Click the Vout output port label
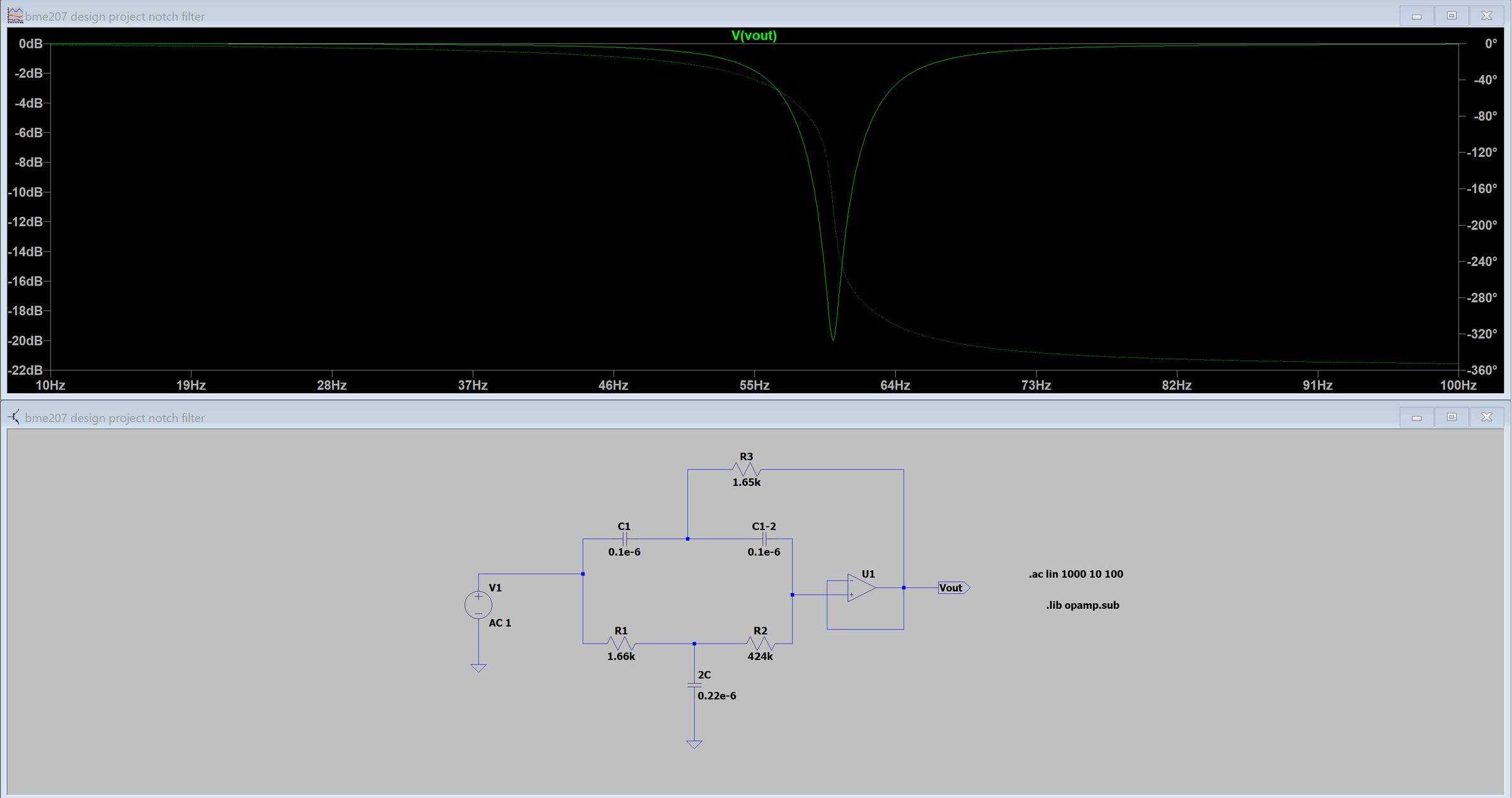This screenshot has width=1512, height=798. point(951,587)
